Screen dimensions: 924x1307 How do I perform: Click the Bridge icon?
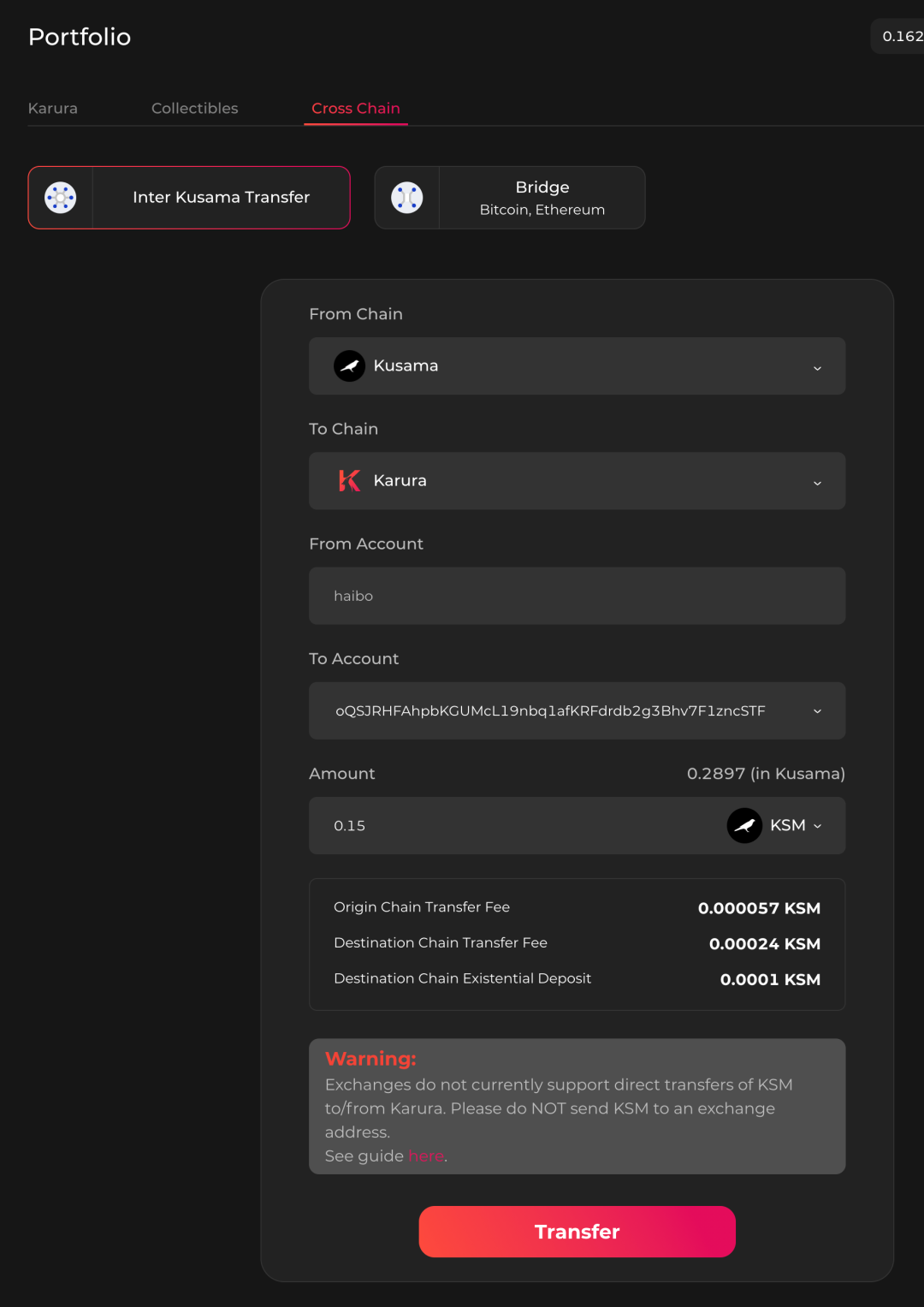(407, 198)
